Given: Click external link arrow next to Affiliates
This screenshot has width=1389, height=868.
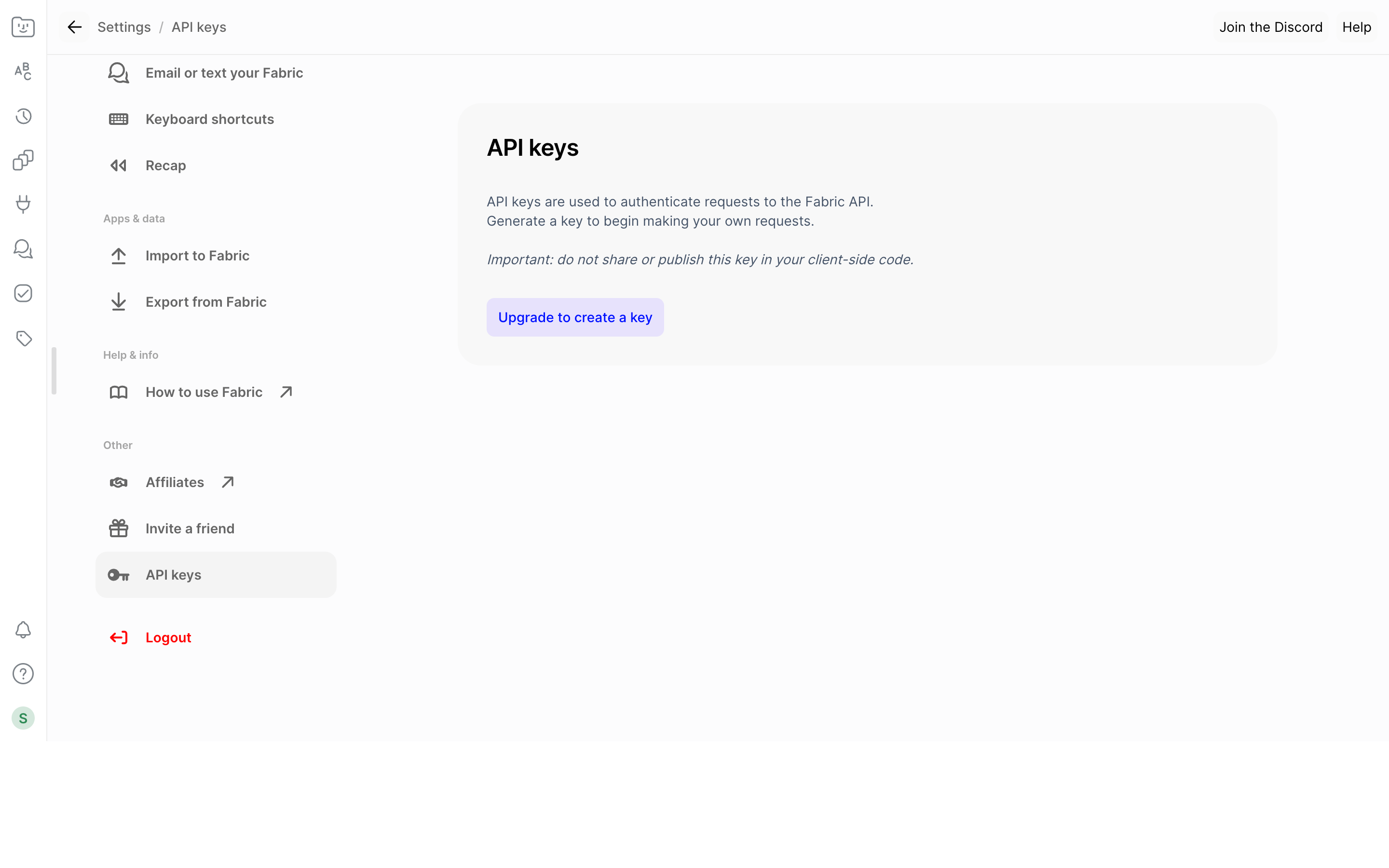Looking at the screenshot, I should pos(228,482).
